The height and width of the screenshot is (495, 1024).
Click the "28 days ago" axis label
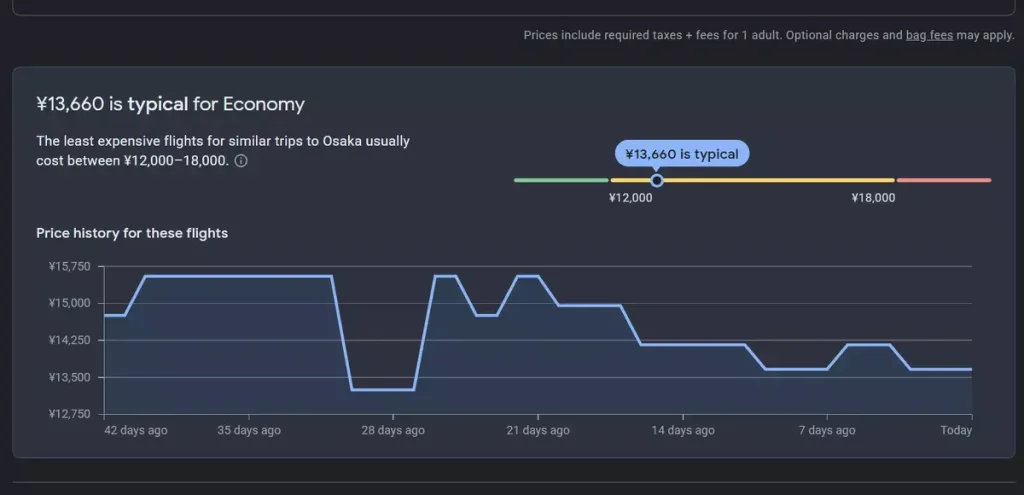click(x=393, y=430)
